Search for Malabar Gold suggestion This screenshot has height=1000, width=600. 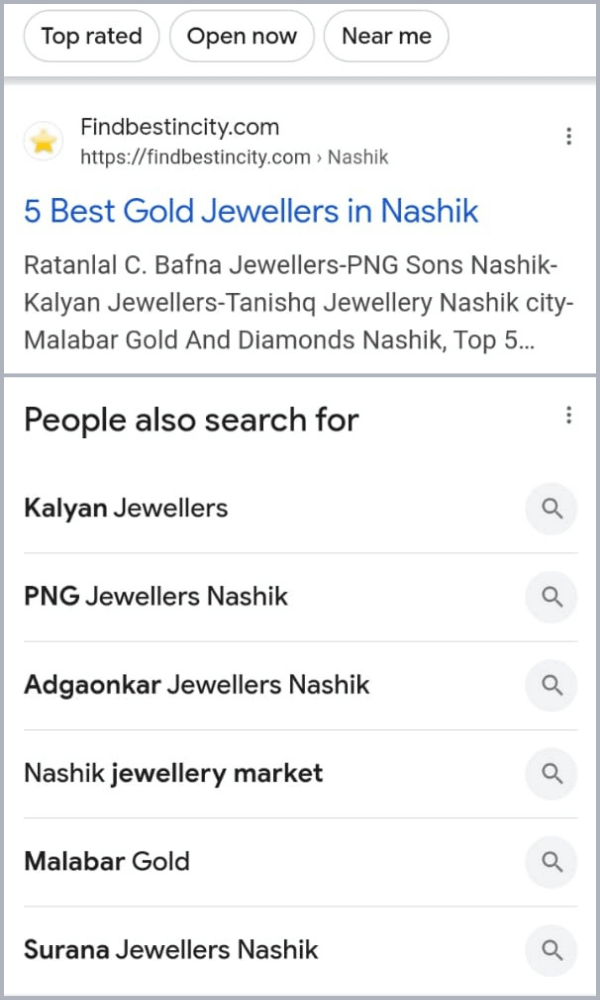551,861
